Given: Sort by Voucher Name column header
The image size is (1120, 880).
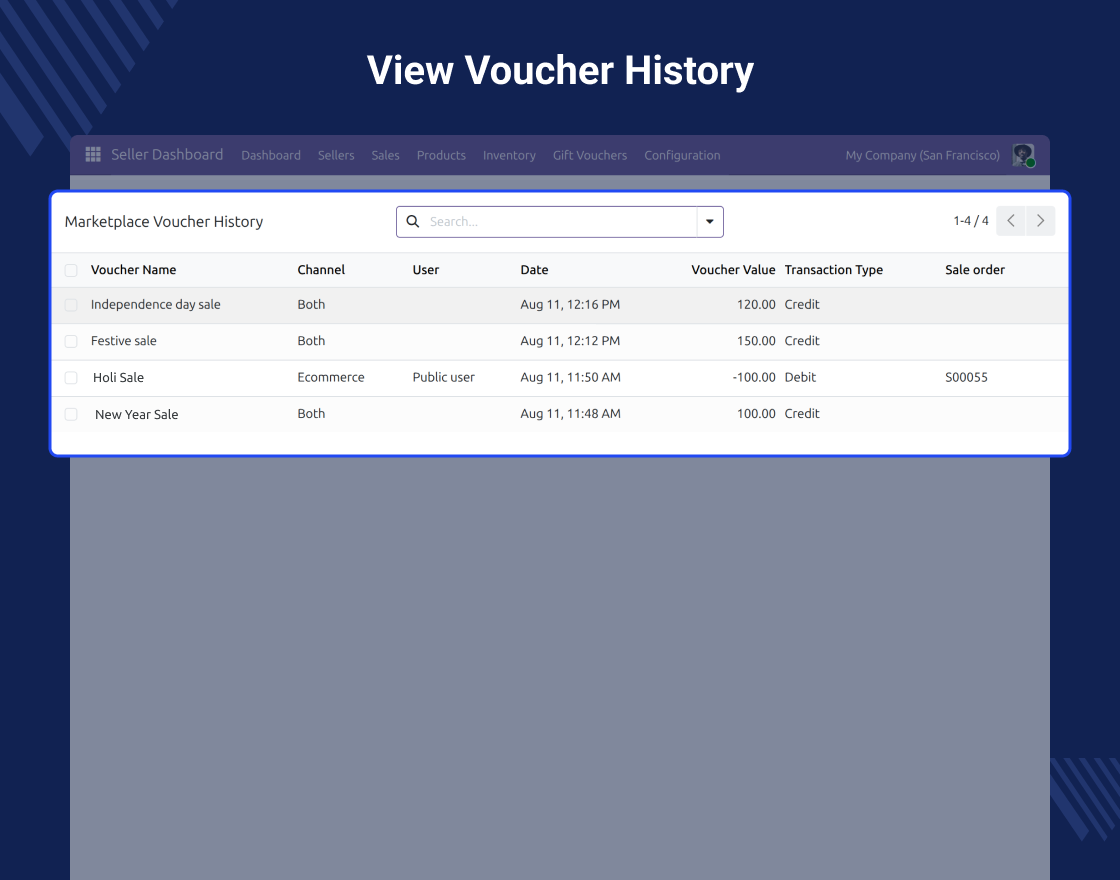Looking at the screenshot, I should coord(134,269).
